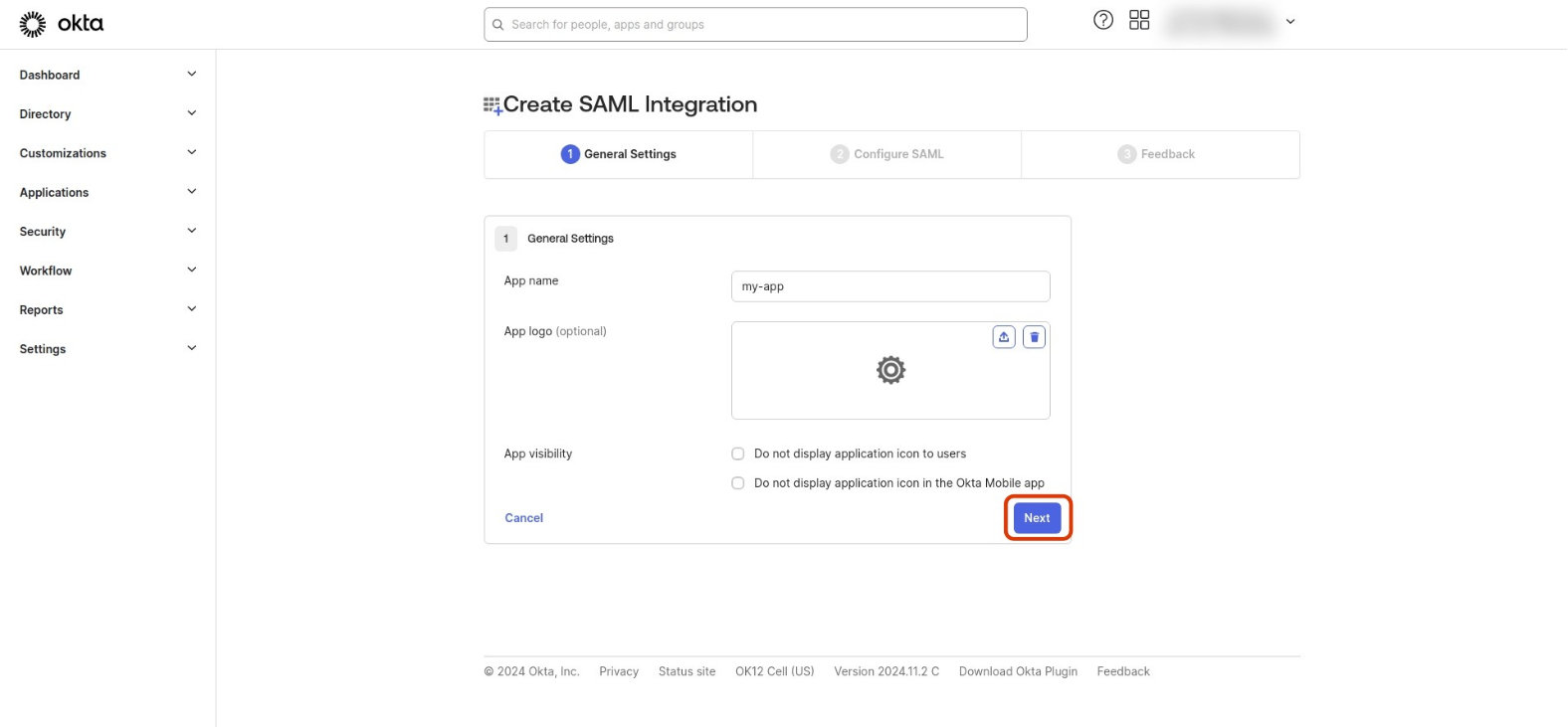Check 'Do not display application icon in the Okta Mobile app'
The height and width of the screenshot is (727, 1568).
738,483
